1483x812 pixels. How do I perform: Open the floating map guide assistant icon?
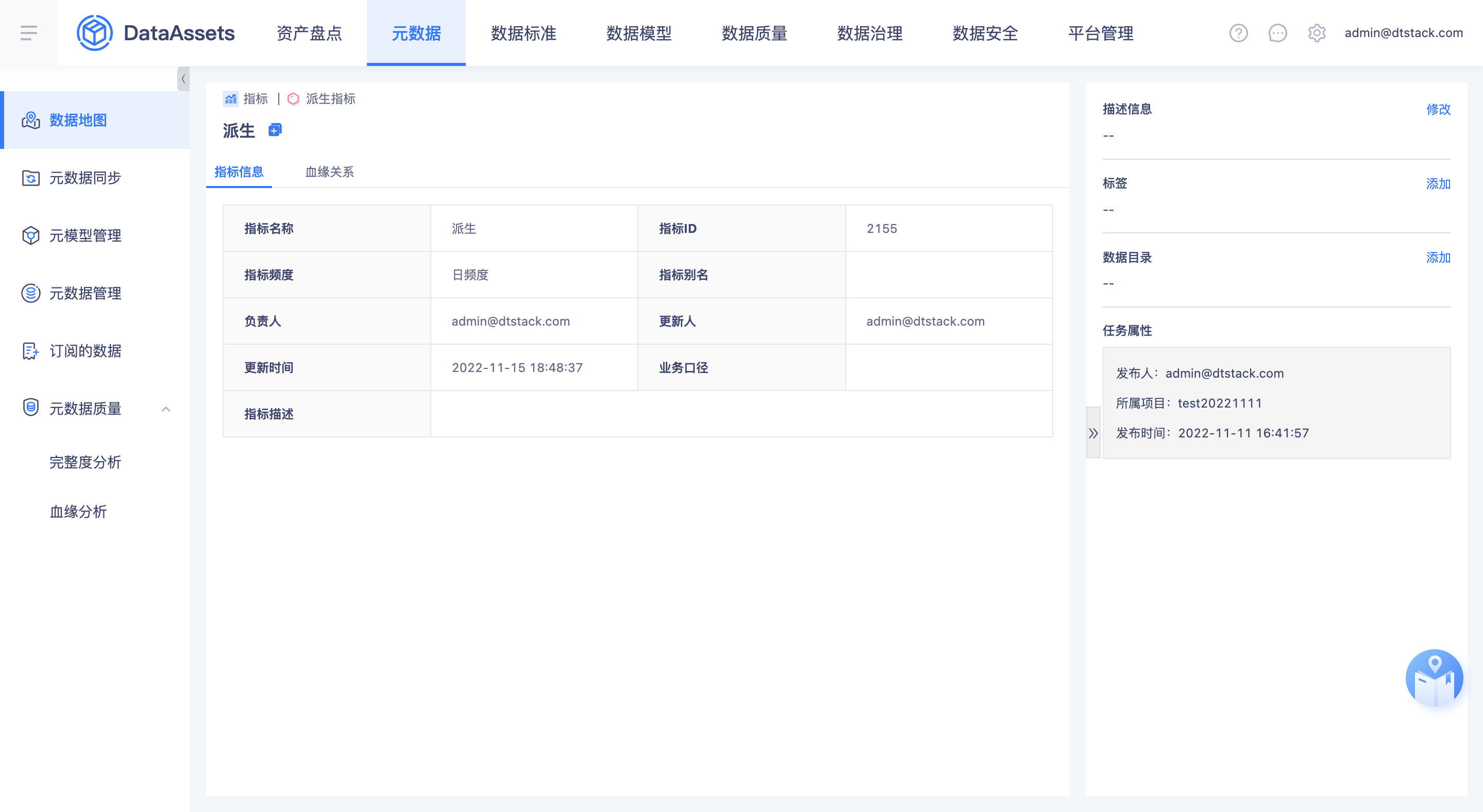tap(1434, 678)
